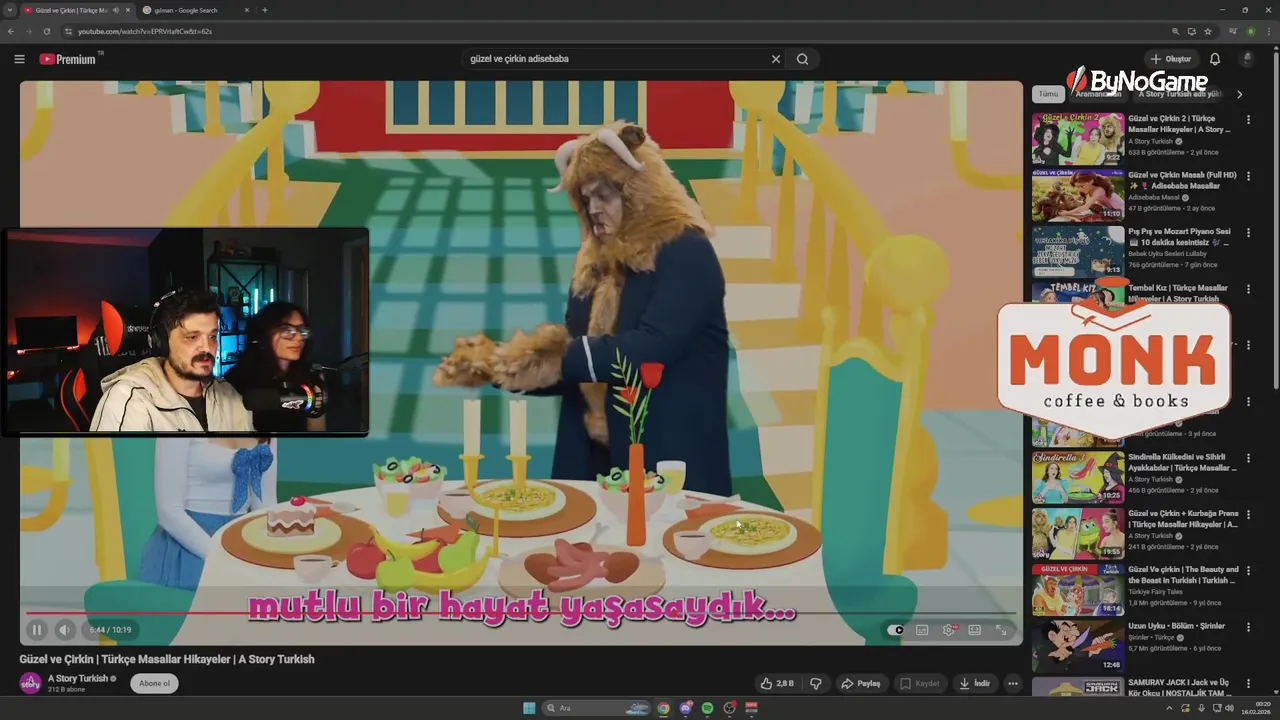Switch to theater mode view
Image resolution: width=1280 pixels, height=720 pixels.
pos(974,630)
